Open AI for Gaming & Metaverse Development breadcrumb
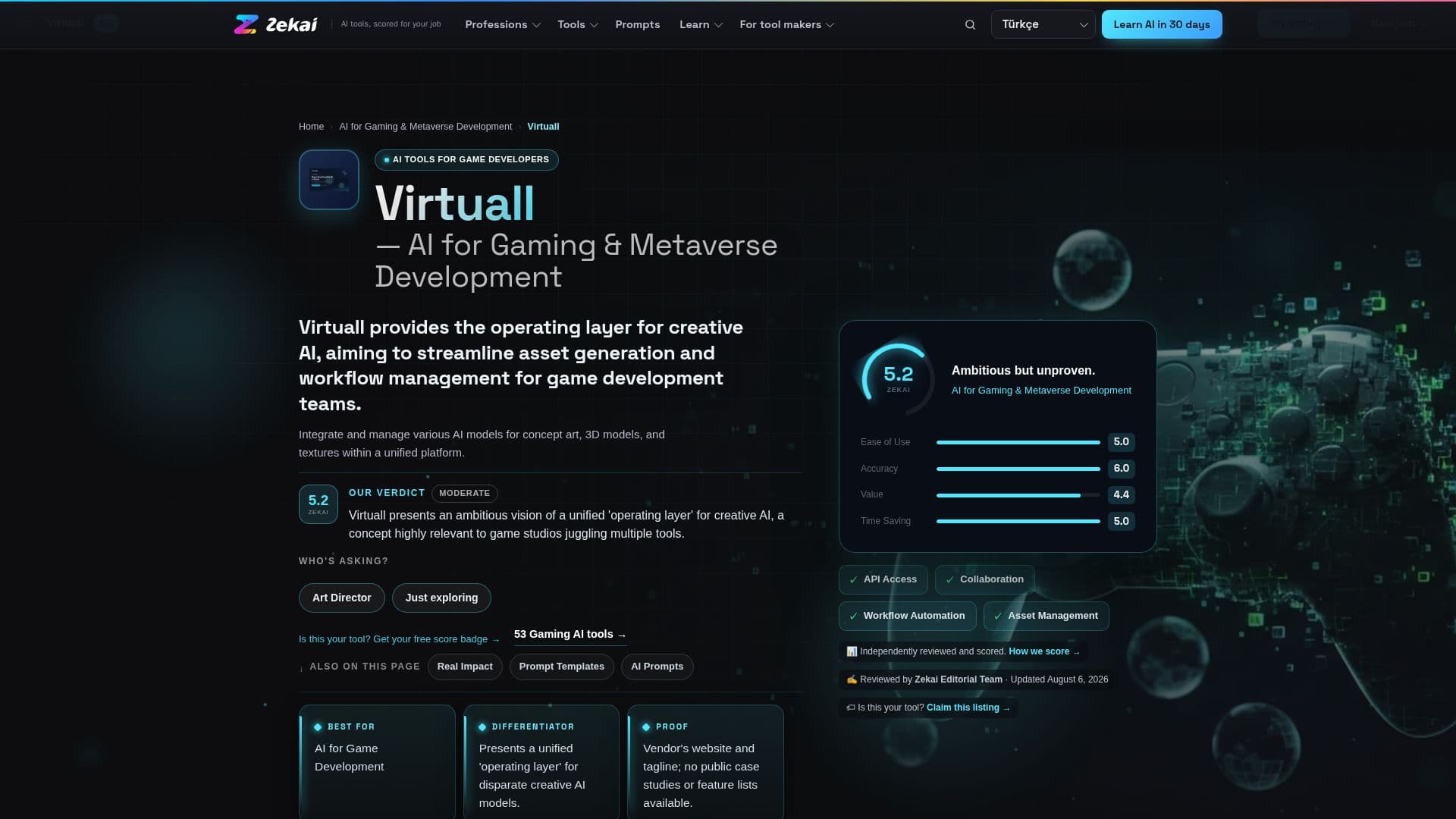The image size is (1456, 819). tap(425, 127)
